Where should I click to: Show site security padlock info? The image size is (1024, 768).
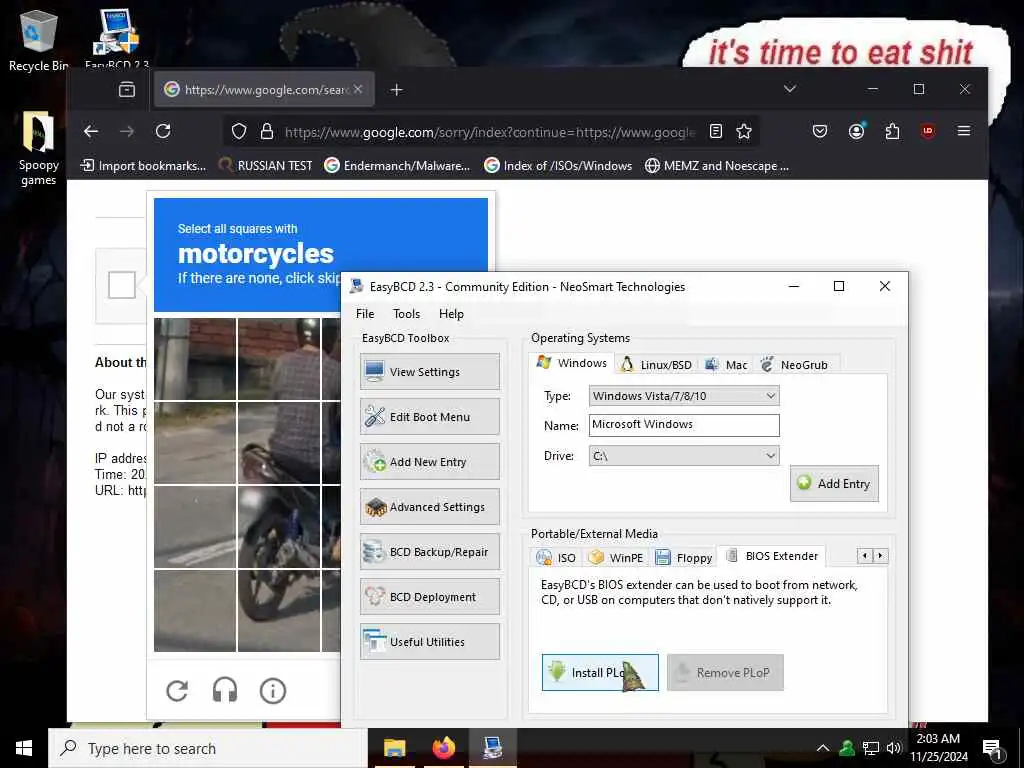click(x=266, y=132)
